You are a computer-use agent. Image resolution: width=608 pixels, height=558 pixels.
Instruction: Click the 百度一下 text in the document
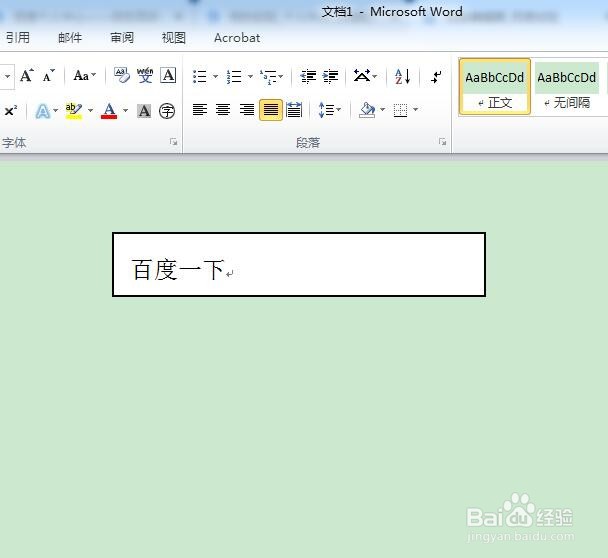[x=178, y=269]
